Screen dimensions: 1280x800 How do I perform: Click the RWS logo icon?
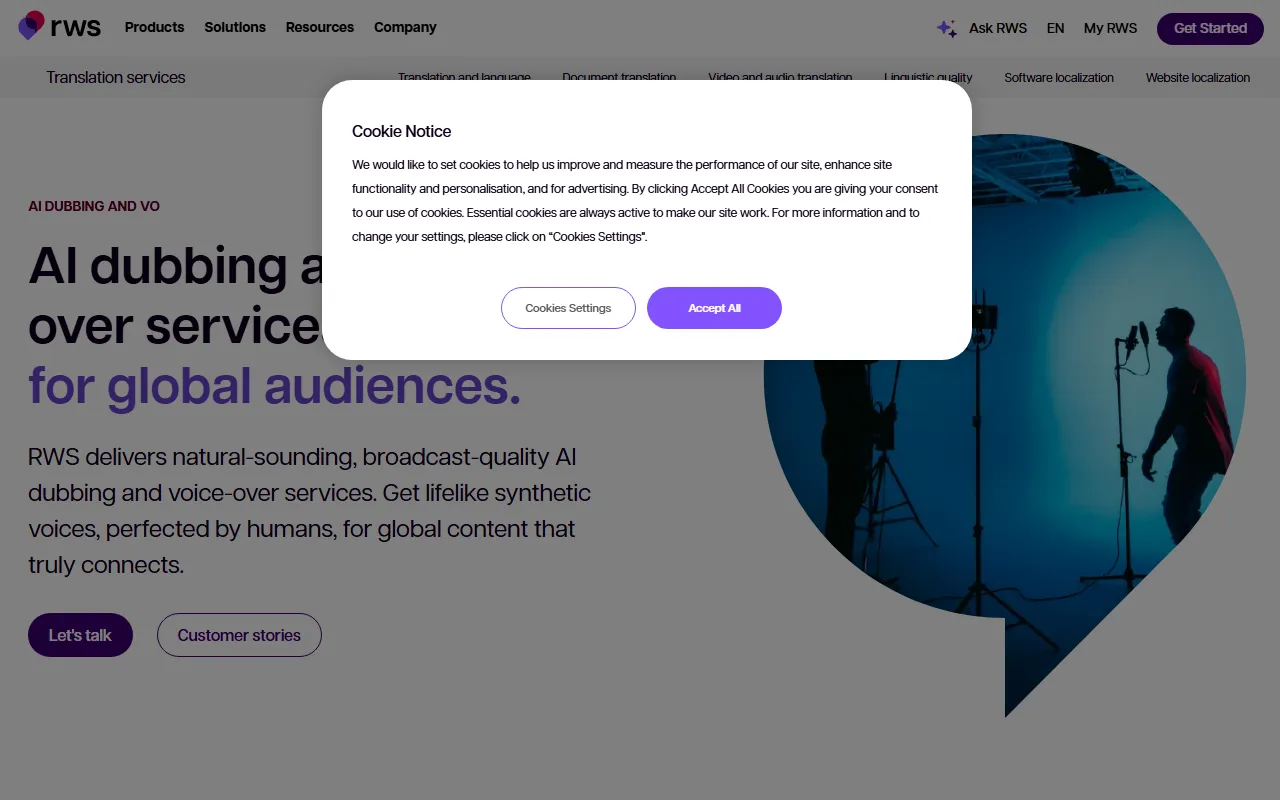(x=32, y=26)
